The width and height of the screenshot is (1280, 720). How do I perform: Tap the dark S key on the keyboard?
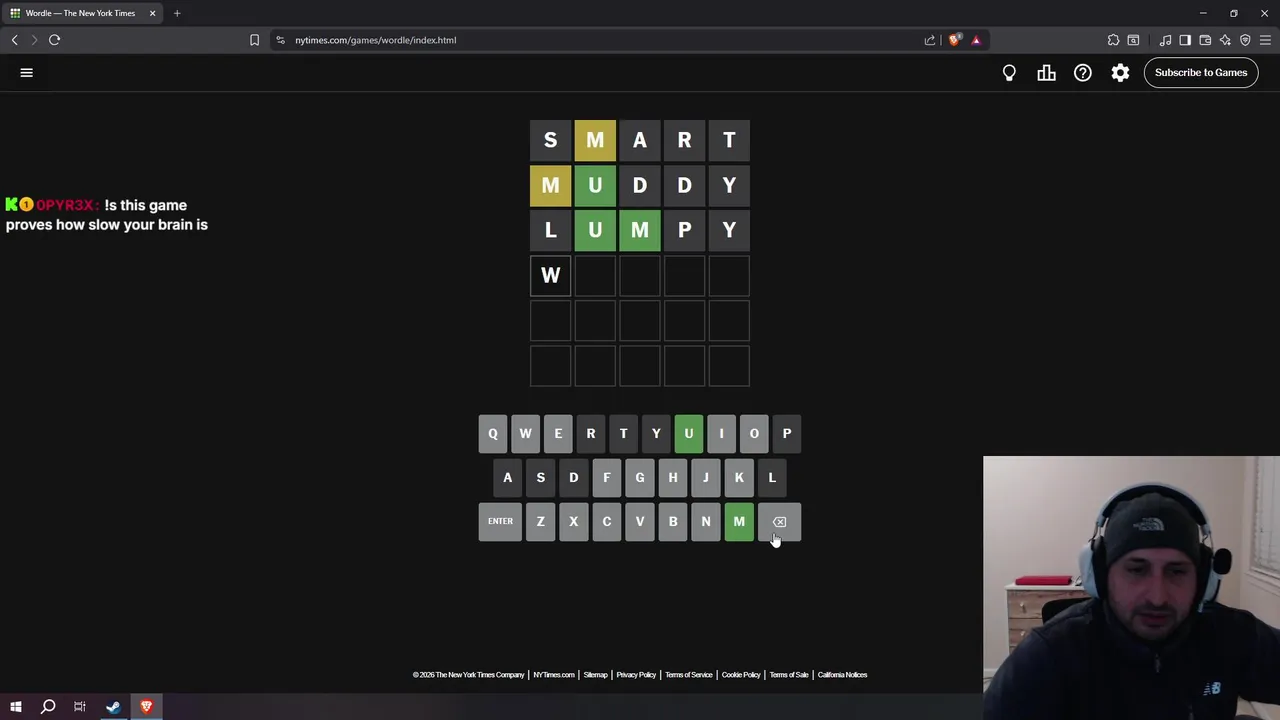coord(541,477)
